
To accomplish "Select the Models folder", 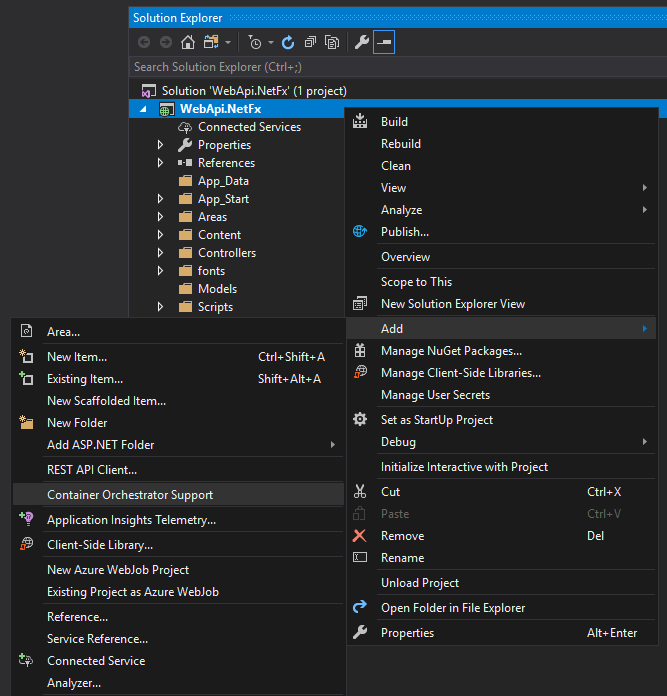I will (217, 289).
